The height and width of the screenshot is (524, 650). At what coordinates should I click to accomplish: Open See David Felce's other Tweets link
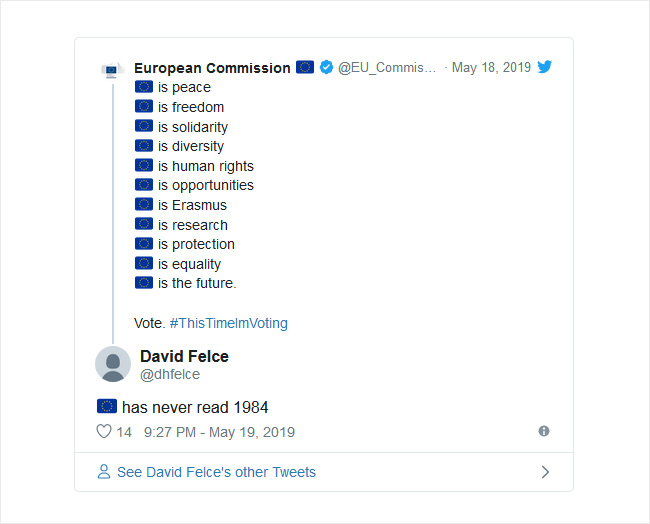tap(216, 472)
